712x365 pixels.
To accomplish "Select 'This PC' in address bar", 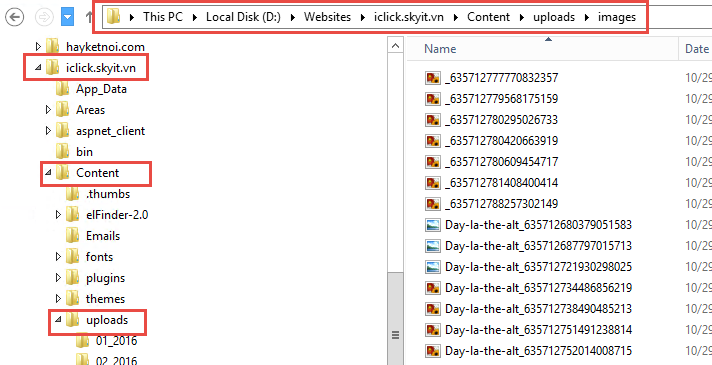I will point(164,17).
